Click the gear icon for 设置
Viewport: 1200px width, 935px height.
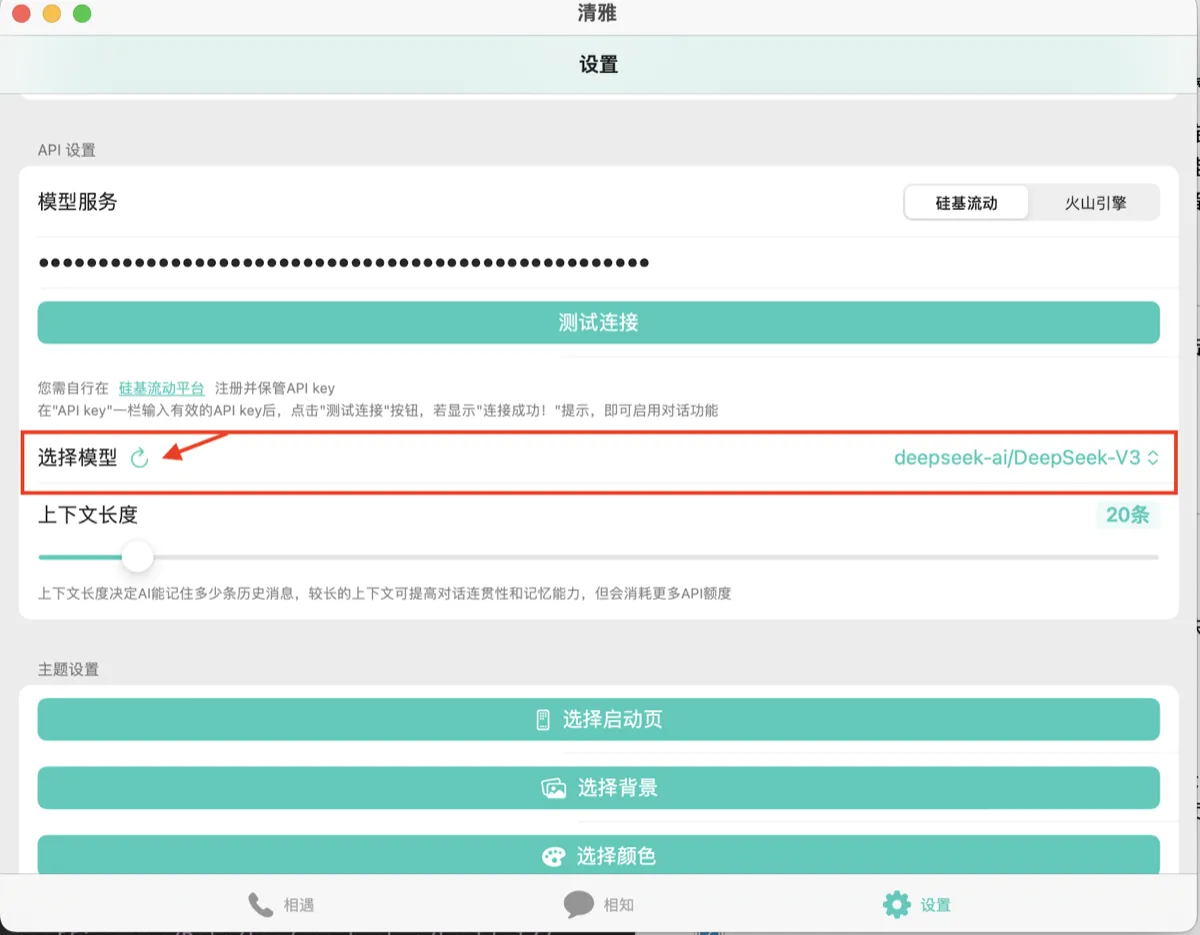pos(897,905)
